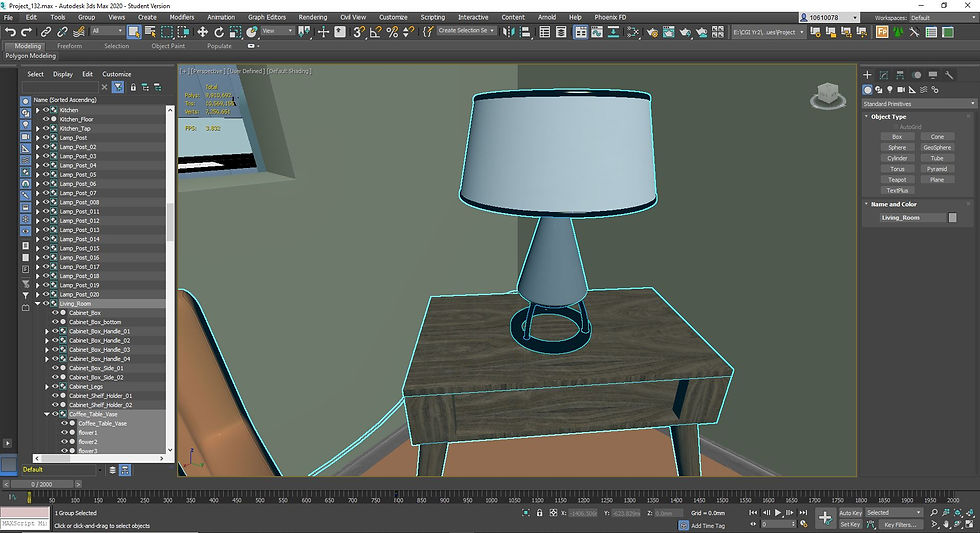Open the Key Filters dialog button

click(x=900, y=524)
